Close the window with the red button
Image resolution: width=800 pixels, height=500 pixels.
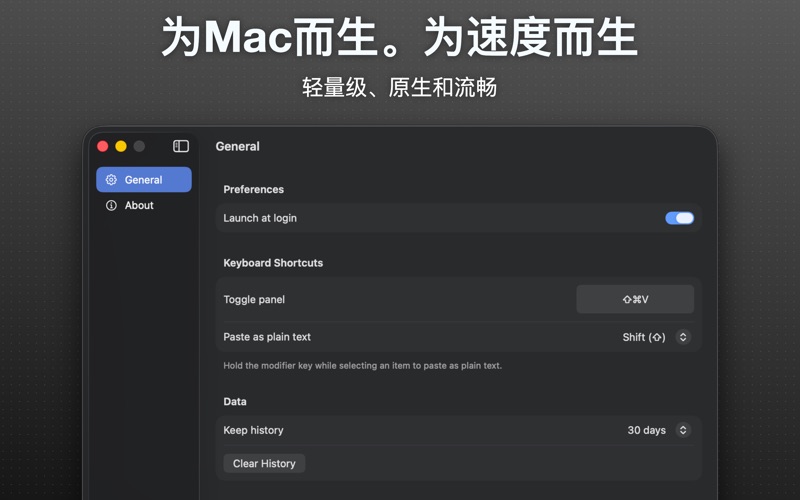point(103,146)
